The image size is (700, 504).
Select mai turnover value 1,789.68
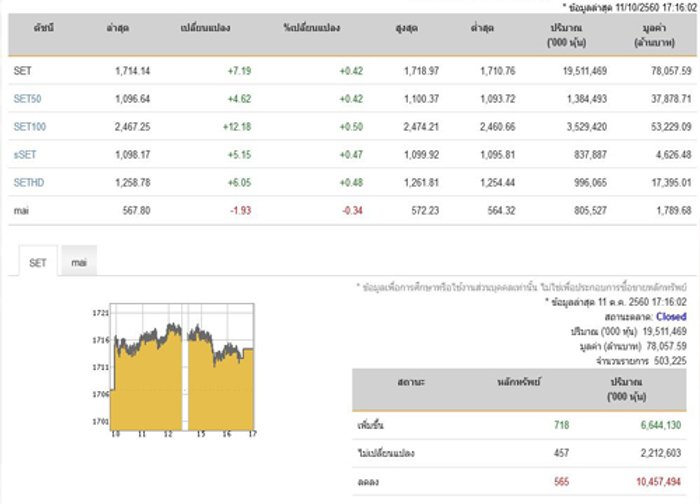(x=674, y=210)
